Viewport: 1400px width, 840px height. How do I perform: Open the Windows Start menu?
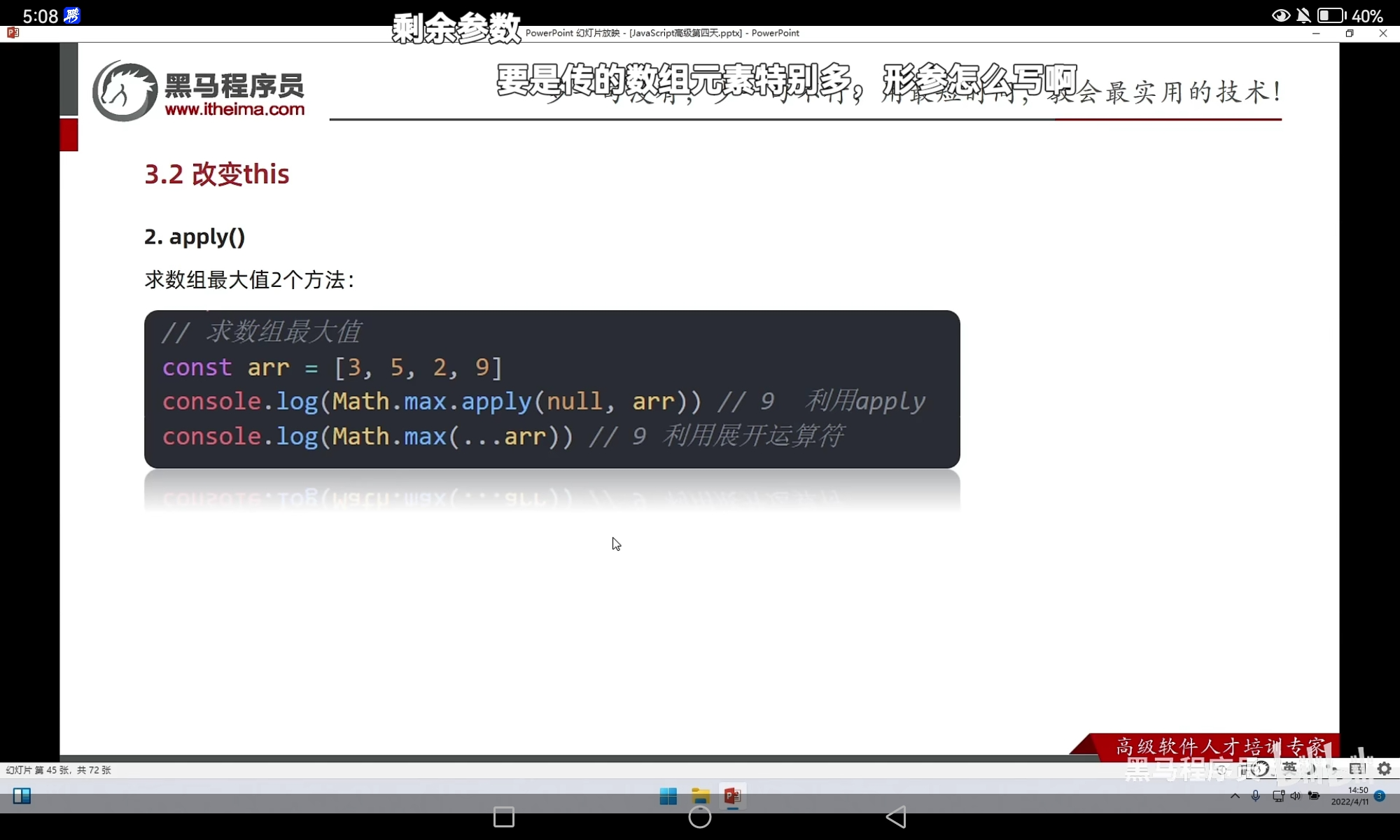coord(668,796)
